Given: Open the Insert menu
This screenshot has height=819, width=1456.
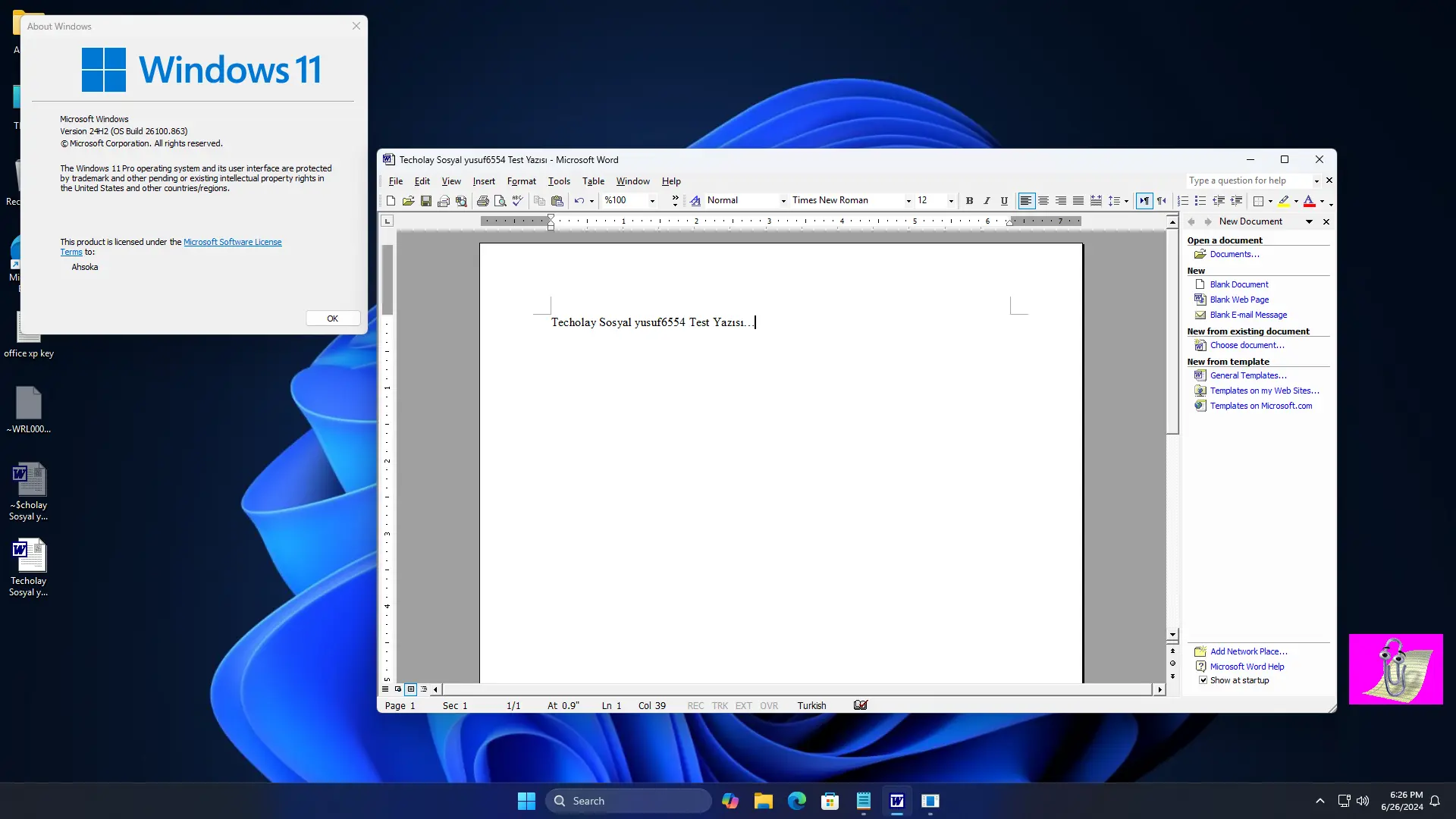Looking at the screenshot, I should 484,181.
